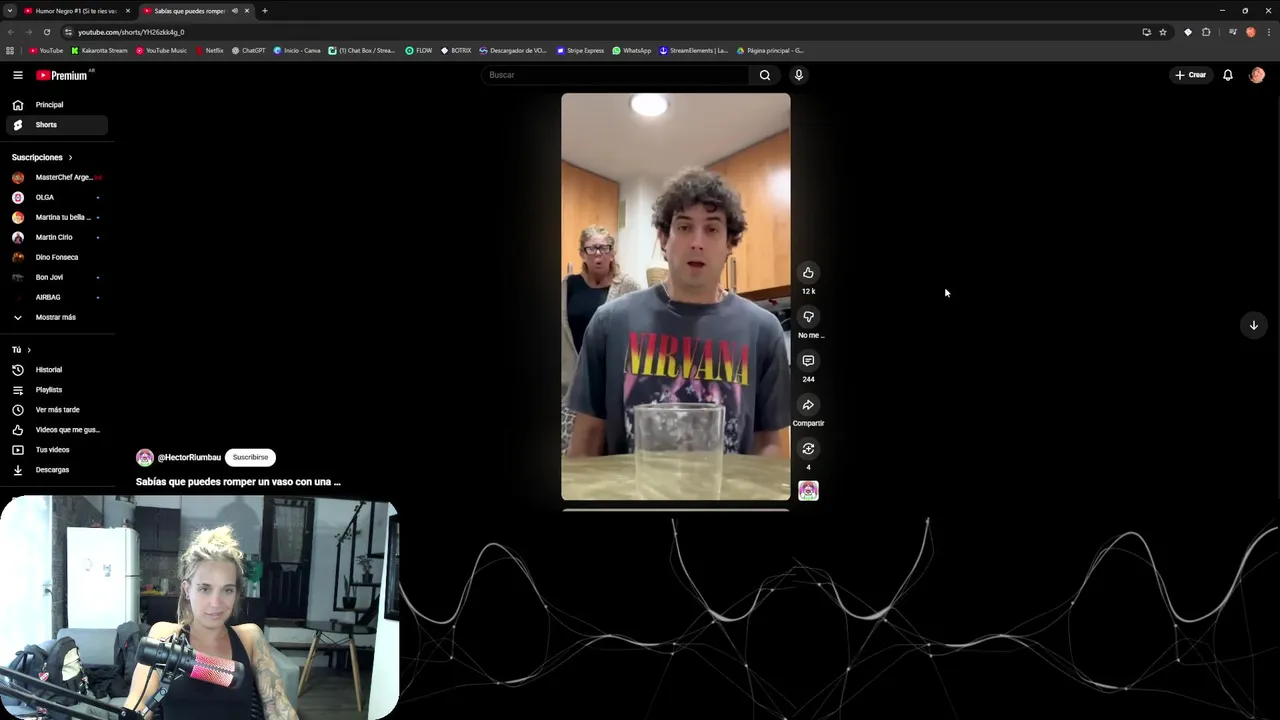Share this short via Compartir icon
1280x720 pixels.
tap(808, 405)
